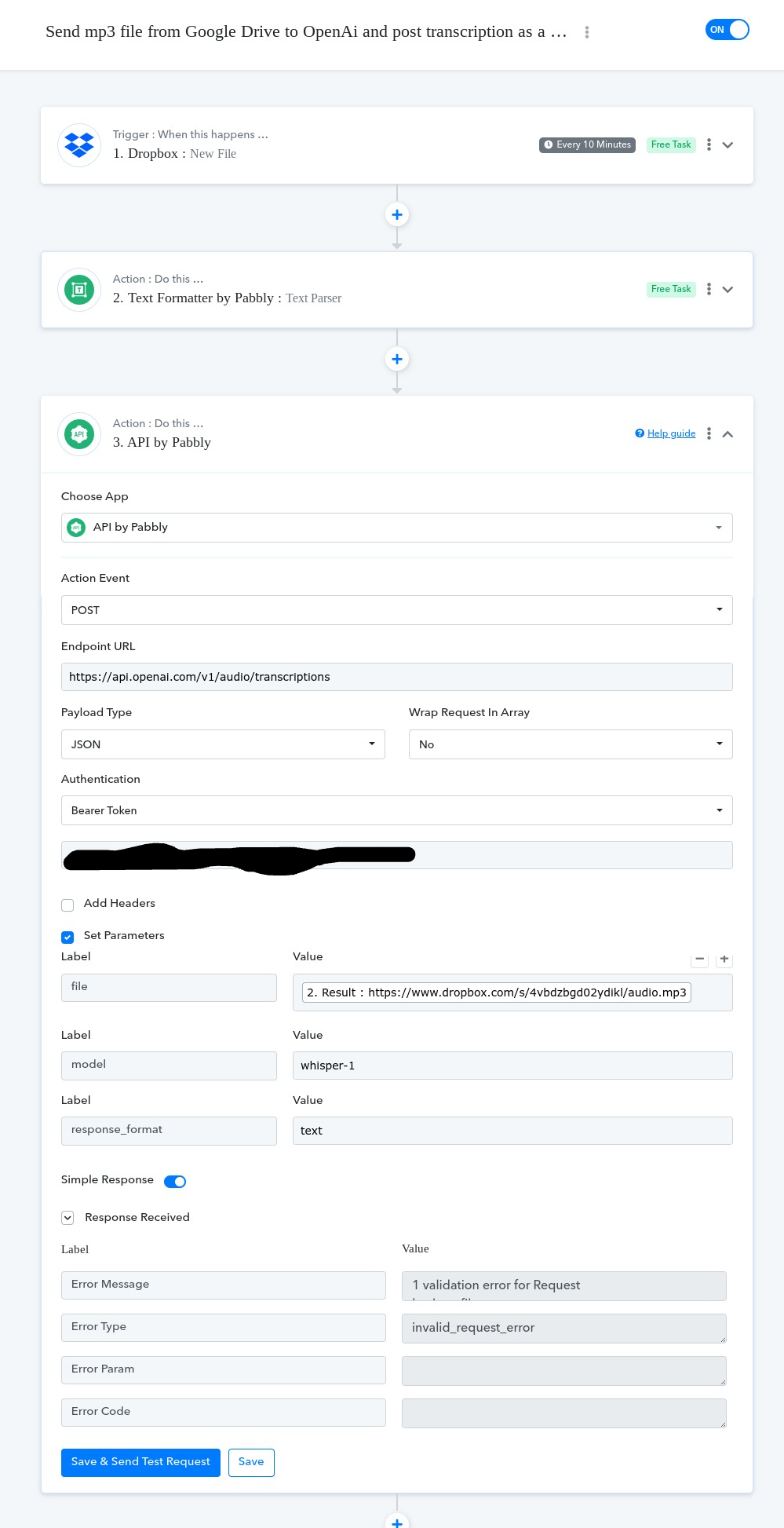Open workflow title three-dot menu
Image resolution: width=784 pixels, height=1528 pixels.
[587, 32]
